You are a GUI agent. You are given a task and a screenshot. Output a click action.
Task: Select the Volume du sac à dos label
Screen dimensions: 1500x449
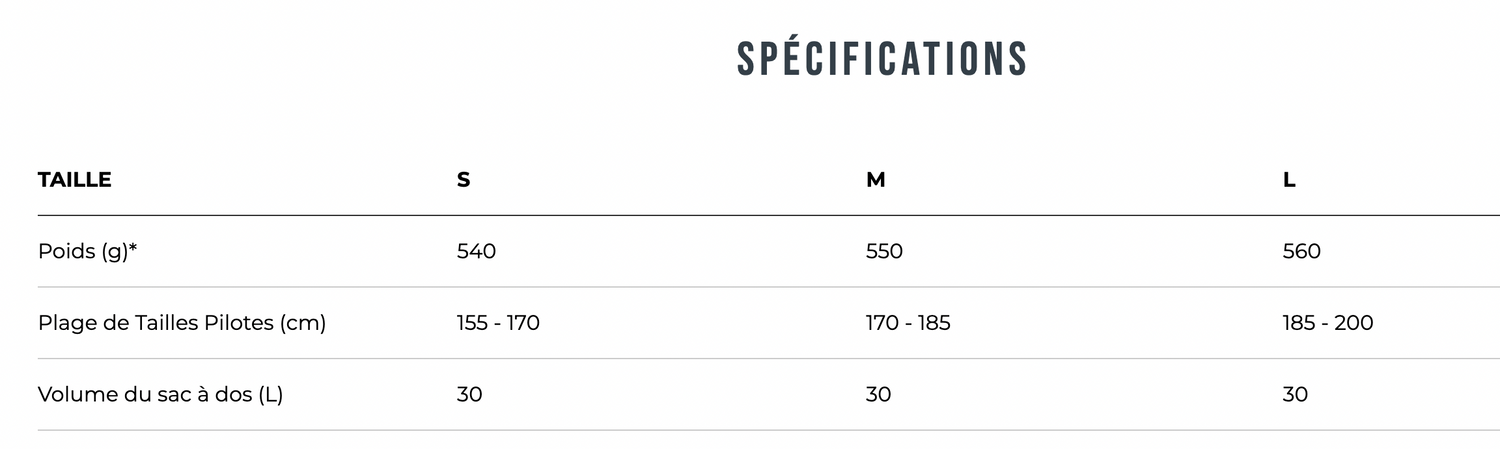click(x=145, y=394)
